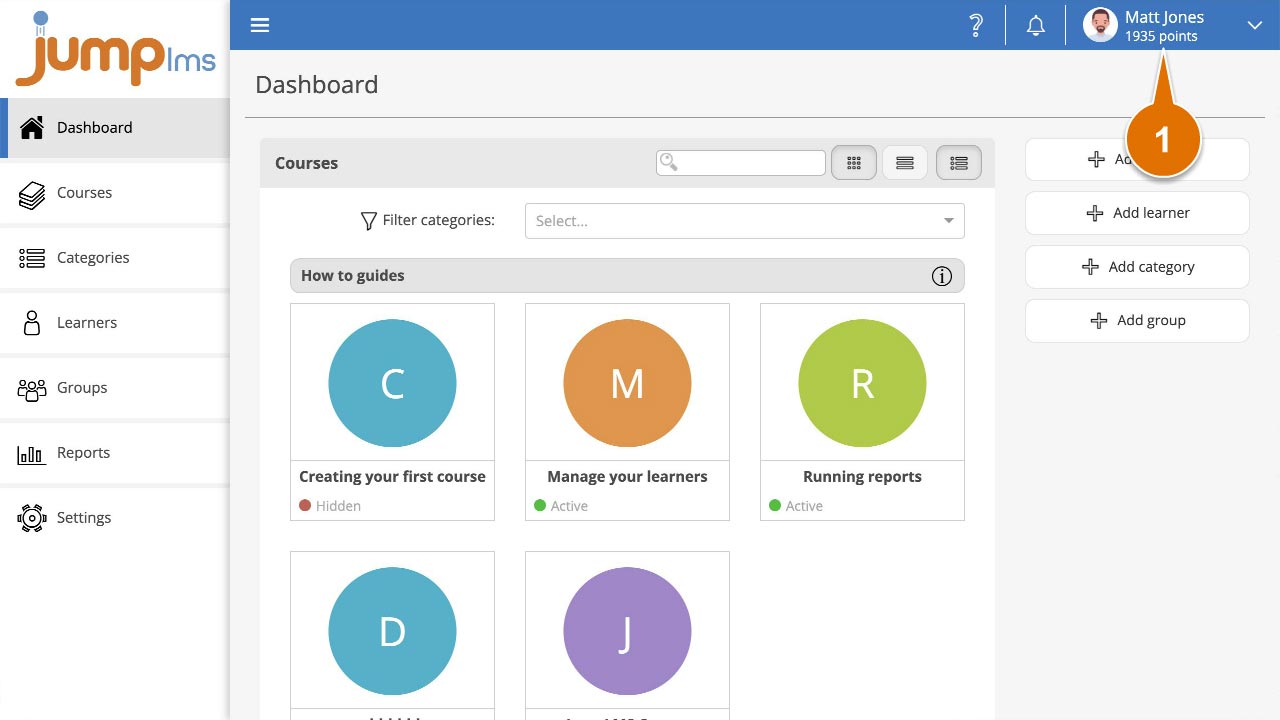The image size is (1280, 720).
Task: Click the Add category button
Action: coord(1137,267)
